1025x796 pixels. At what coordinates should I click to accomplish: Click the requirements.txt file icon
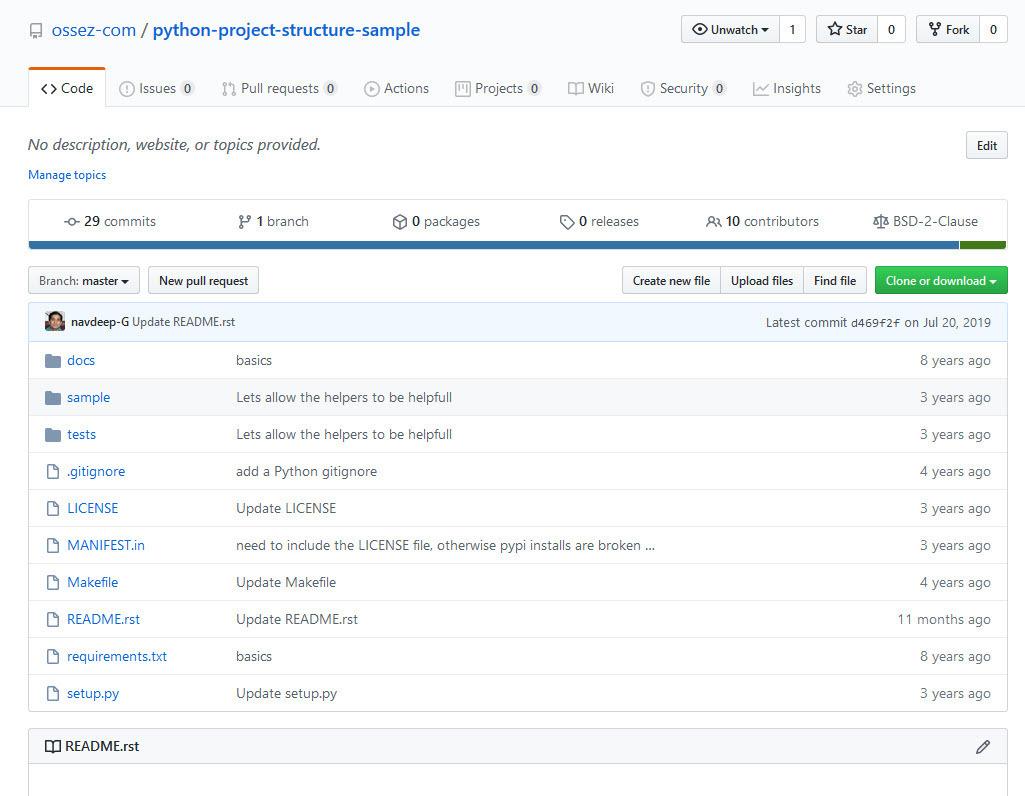(53, 657)
